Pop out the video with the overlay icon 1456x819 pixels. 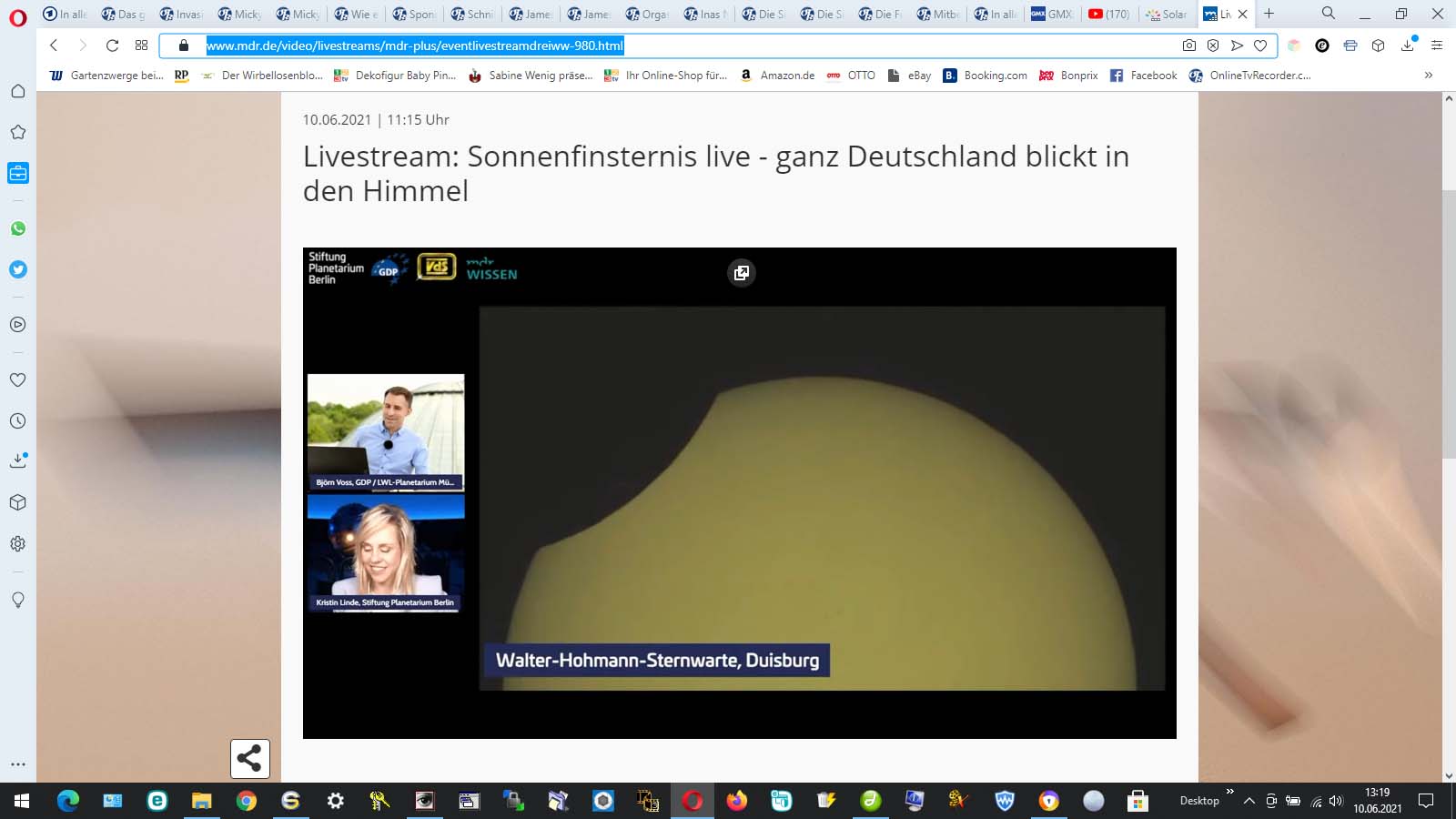(x=742, y=273)
